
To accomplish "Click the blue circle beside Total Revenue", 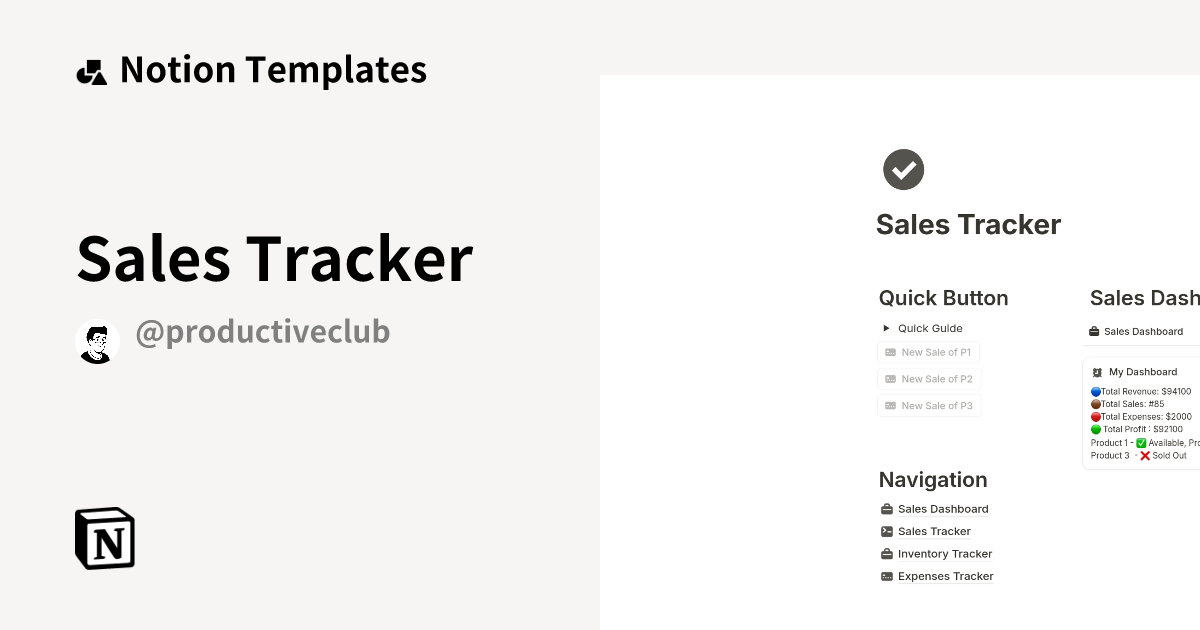I will coord(1096,391).
